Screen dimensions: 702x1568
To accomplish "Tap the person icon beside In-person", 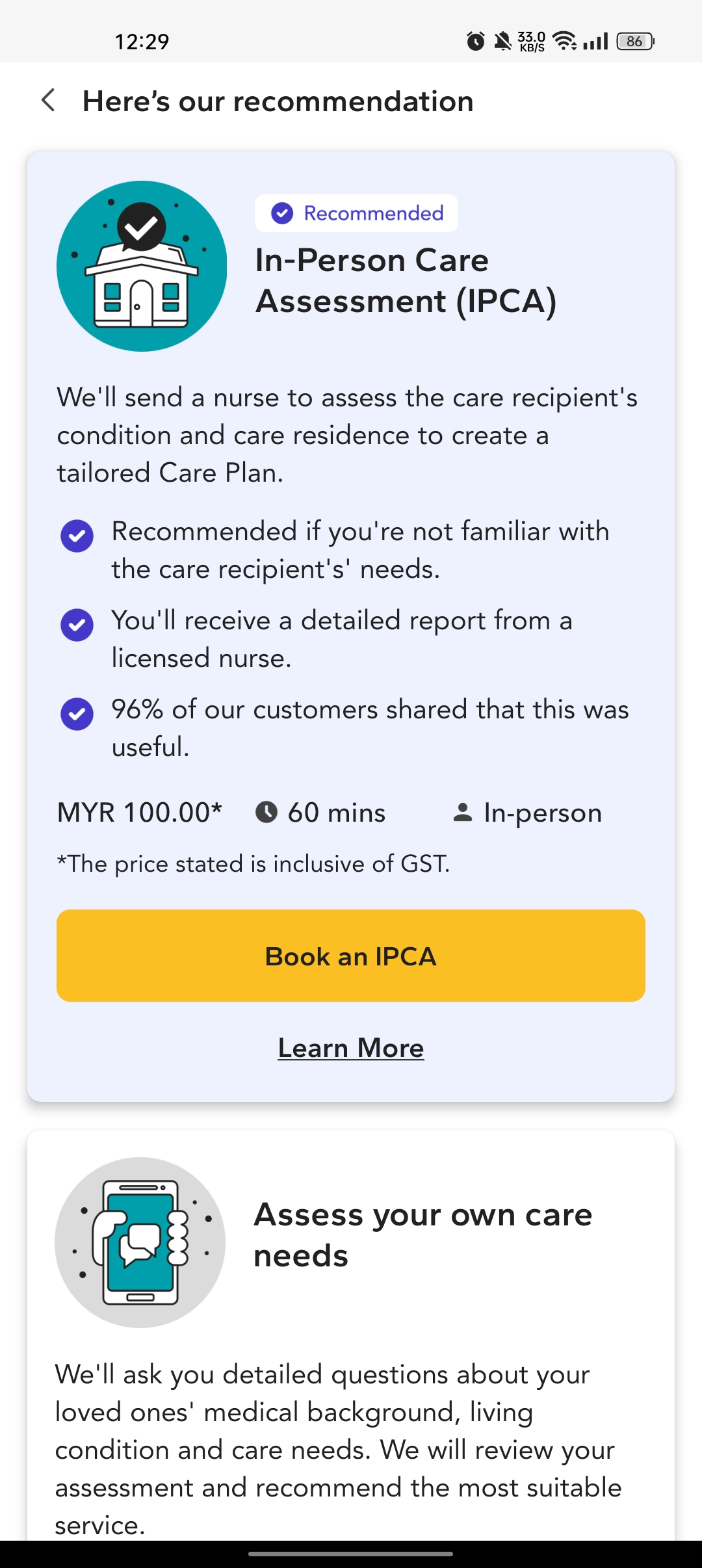I will coord(462,812).
